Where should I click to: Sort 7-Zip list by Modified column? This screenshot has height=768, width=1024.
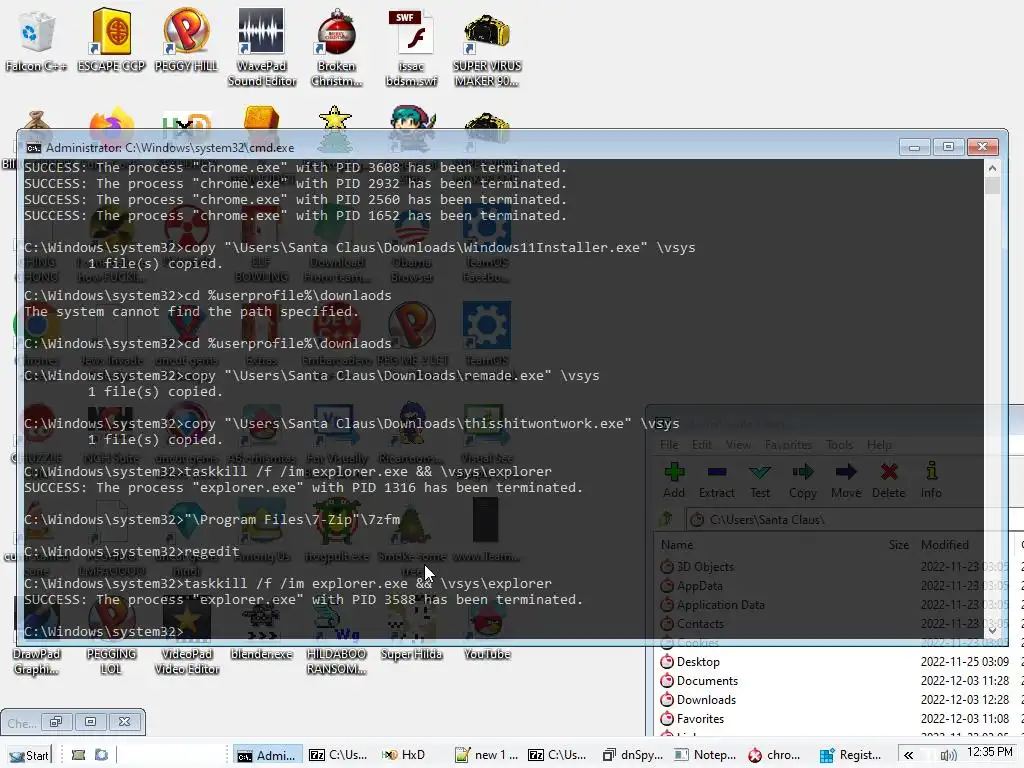click(945, 545)
